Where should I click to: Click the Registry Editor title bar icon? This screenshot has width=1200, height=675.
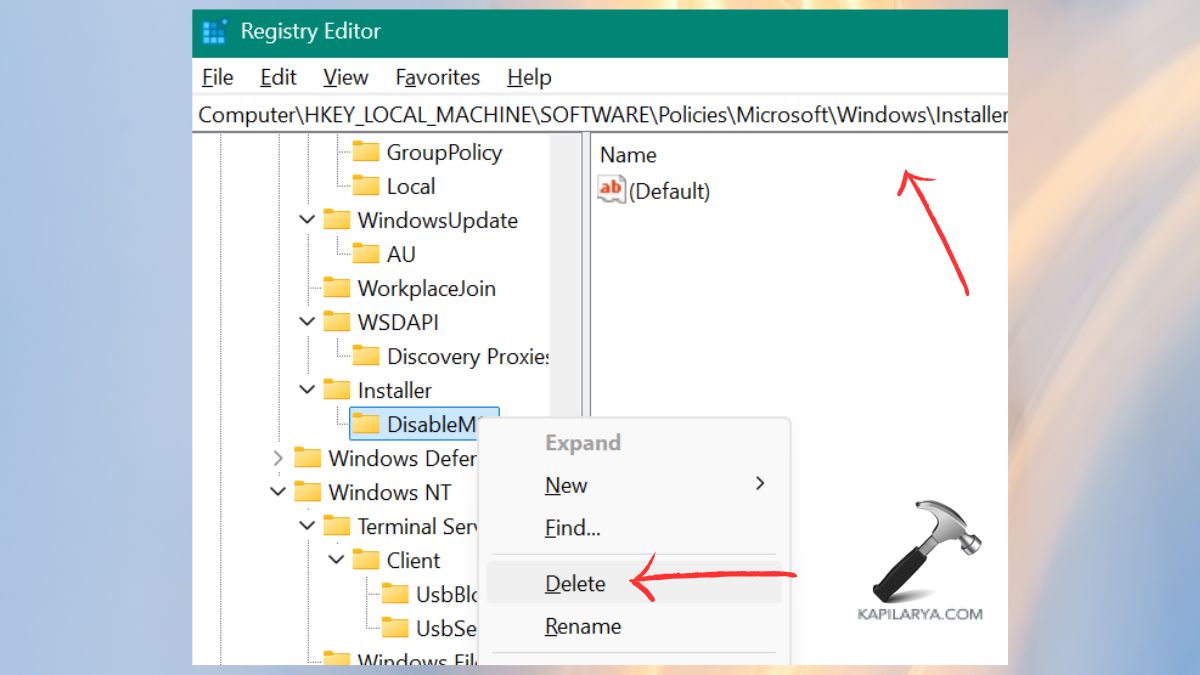[213, 31]
